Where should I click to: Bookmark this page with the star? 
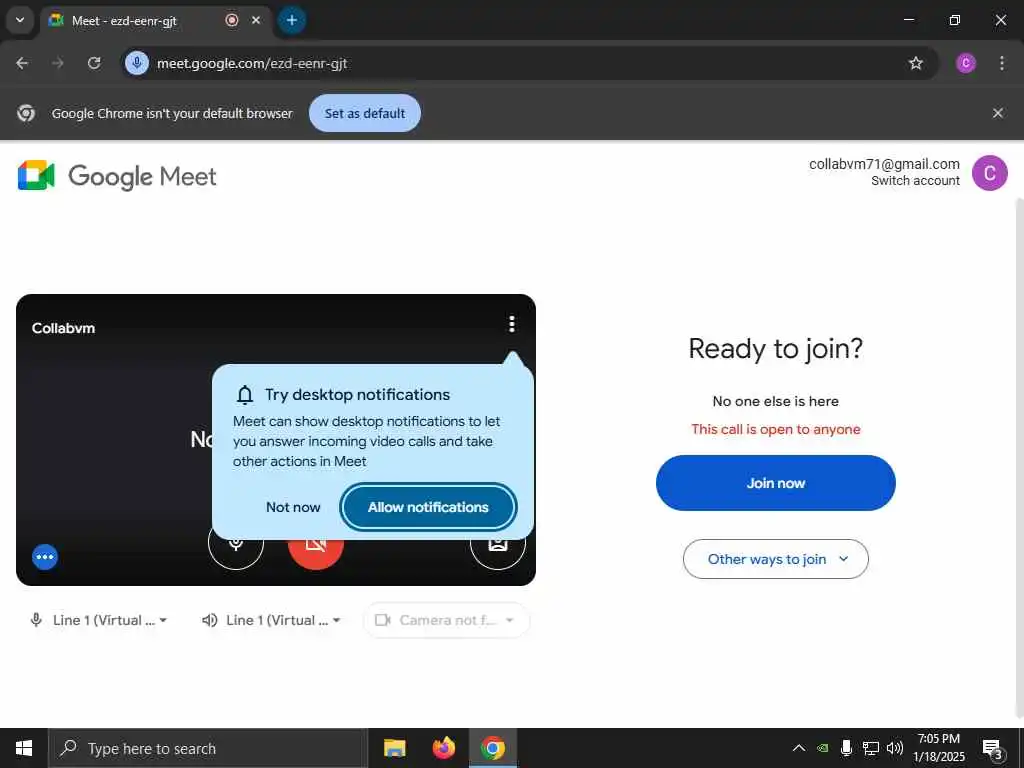916,63
